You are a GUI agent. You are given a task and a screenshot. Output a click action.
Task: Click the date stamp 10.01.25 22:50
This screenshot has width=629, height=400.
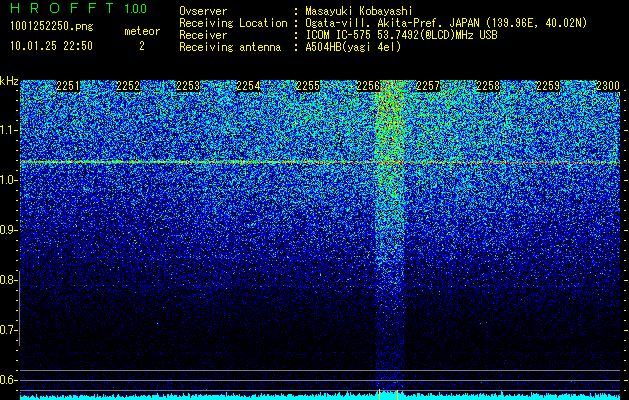(x=51, y=46)
